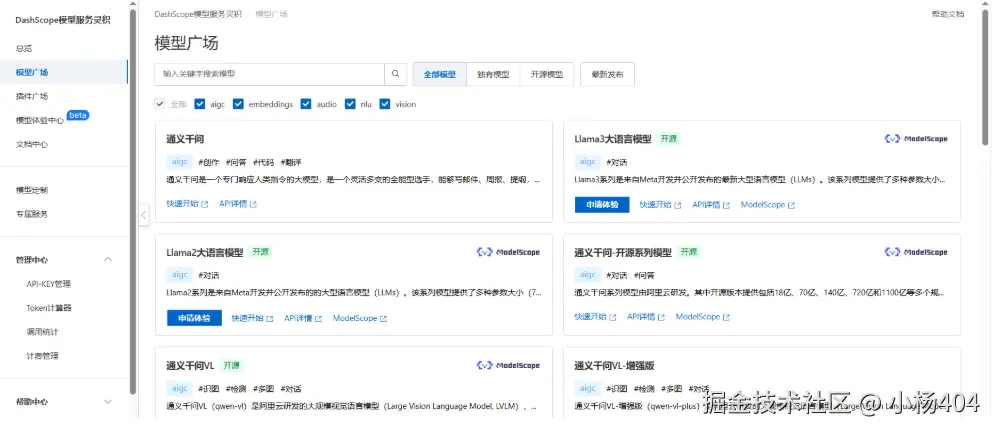This screenshot has height=432, width=995.
Task: Open 快速开始 link on Llama2 card
Action: 253,318
